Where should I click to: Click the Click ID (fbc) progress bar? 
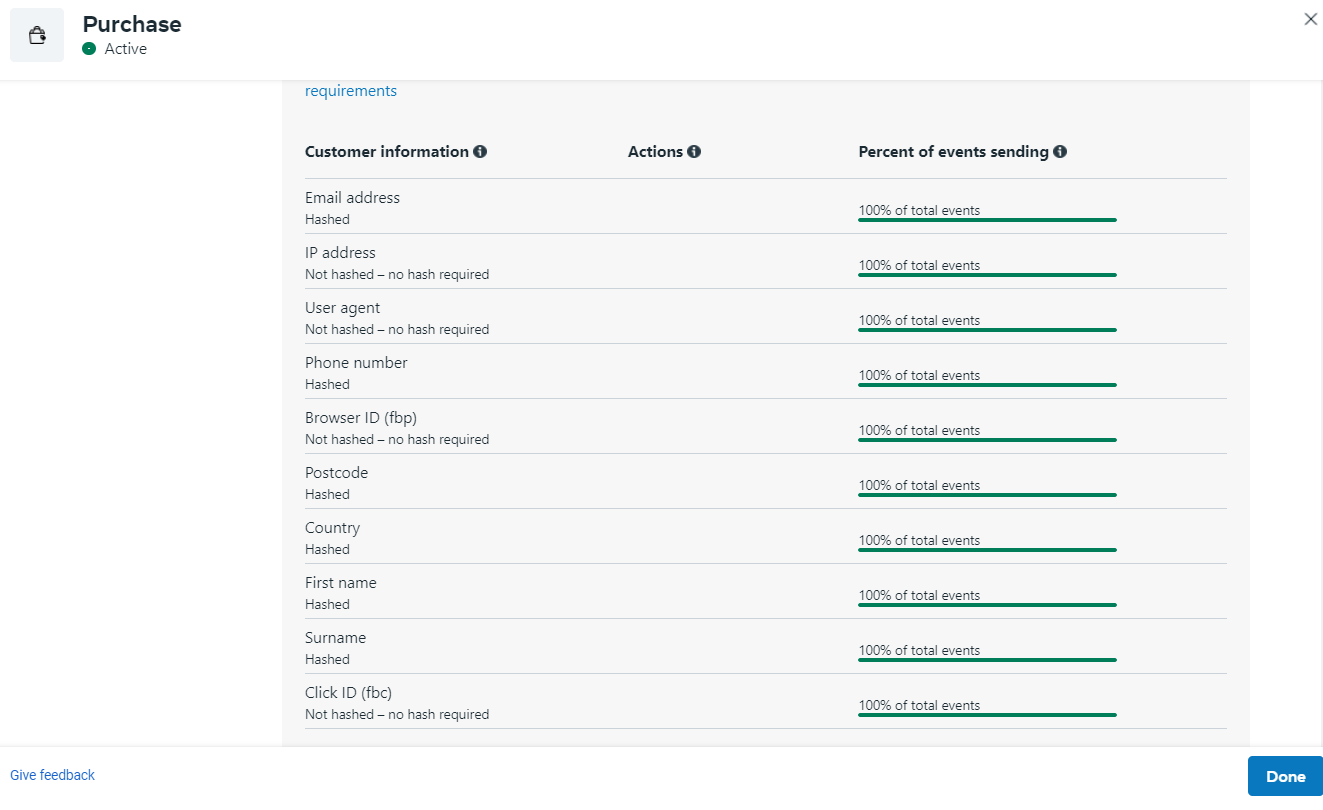(986, 714)
